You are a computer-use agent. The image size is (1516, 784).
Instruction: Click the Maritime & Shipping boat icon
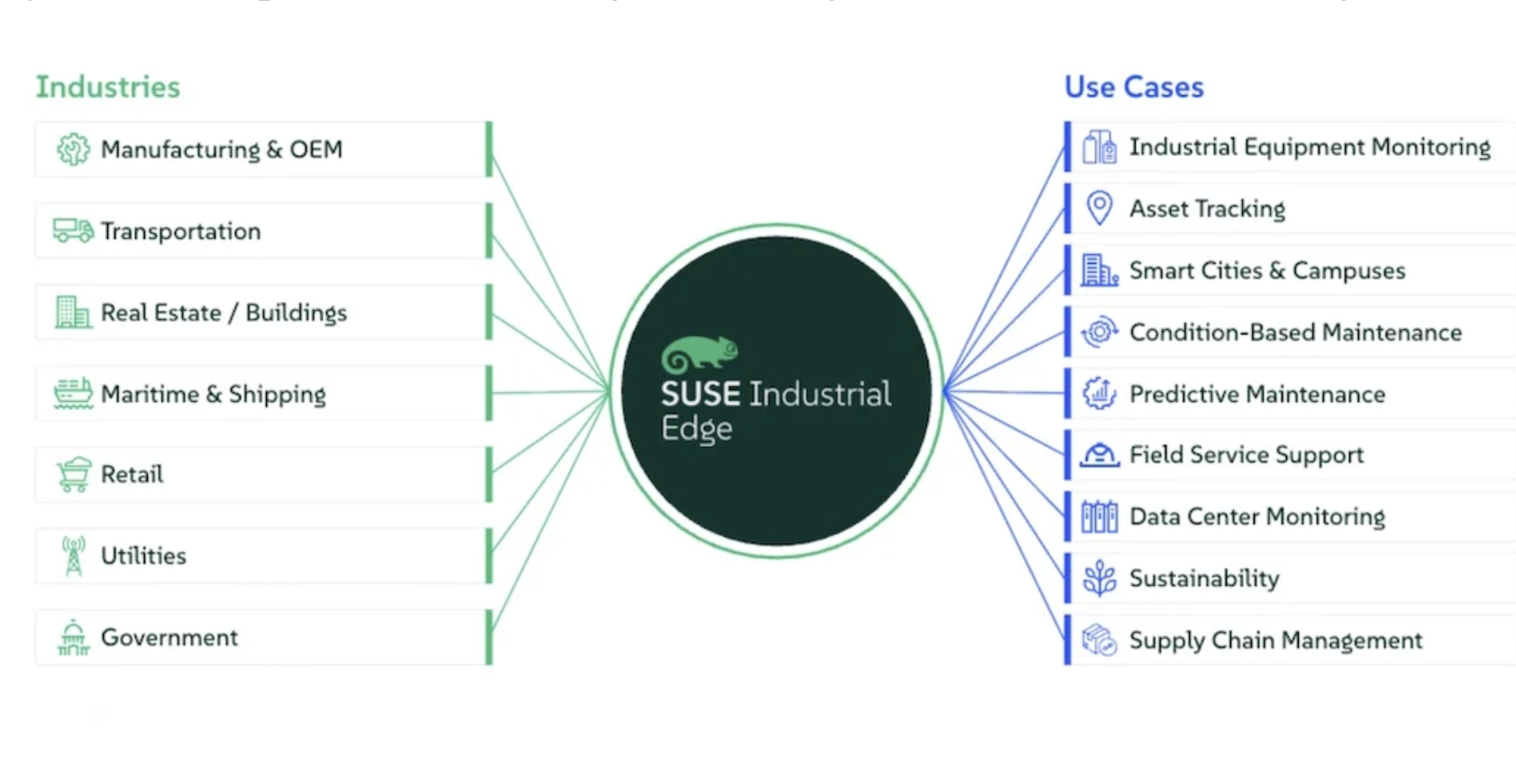73,394
